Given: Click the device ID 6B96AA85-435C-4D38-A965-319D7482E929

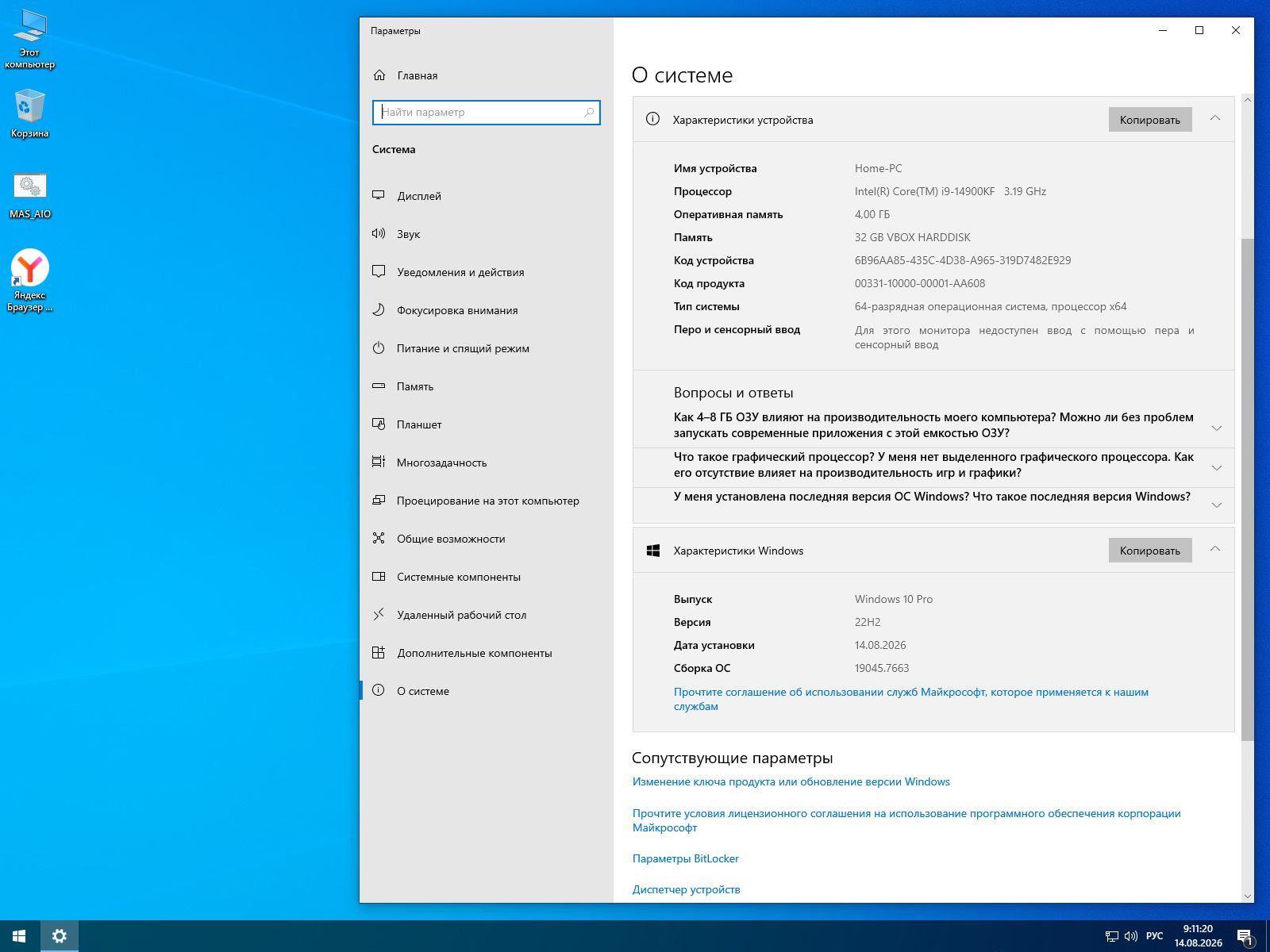Looking at the screenshot, I should [x=963, y=260].
